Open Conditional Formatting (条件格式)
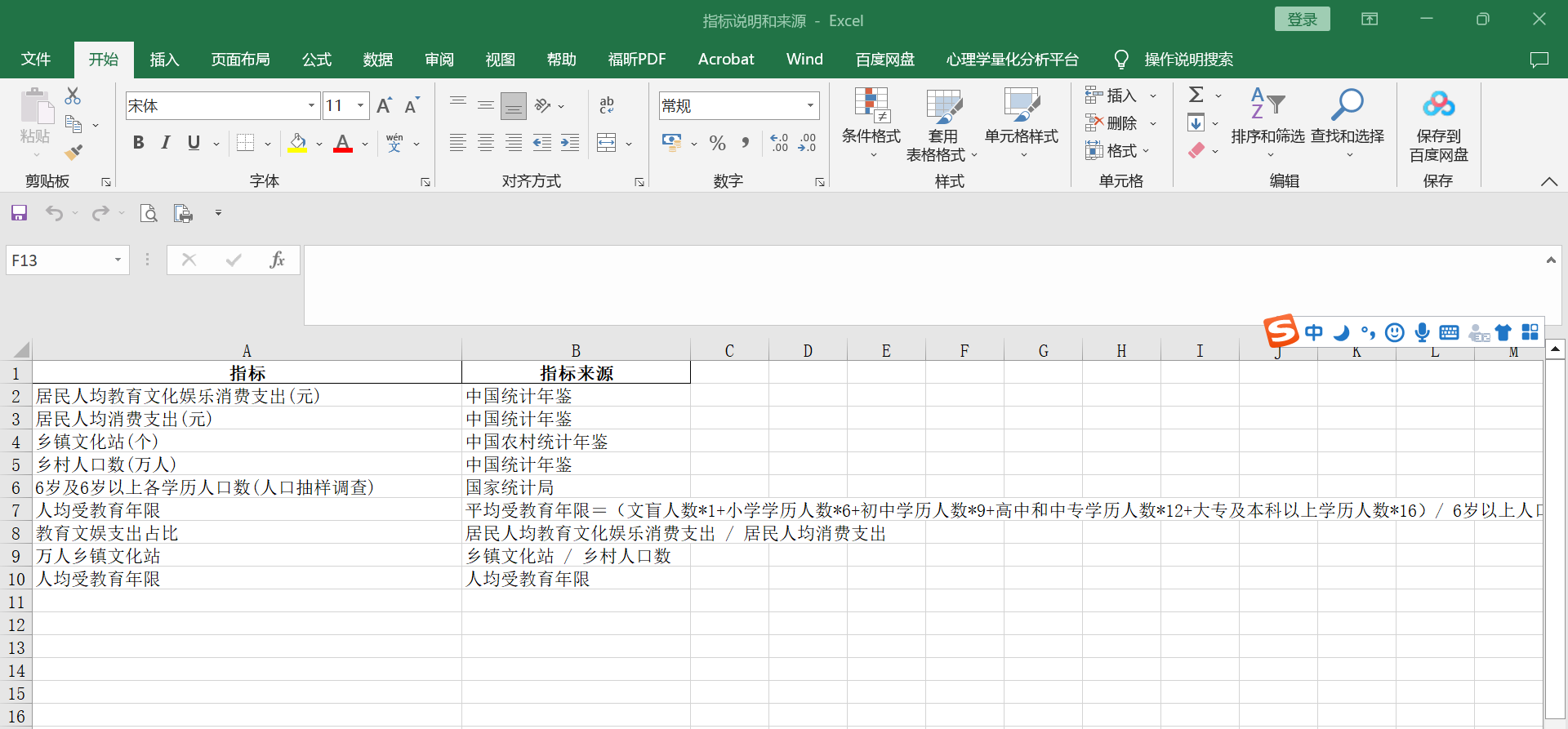1568x729 pixels. [871, 122]
